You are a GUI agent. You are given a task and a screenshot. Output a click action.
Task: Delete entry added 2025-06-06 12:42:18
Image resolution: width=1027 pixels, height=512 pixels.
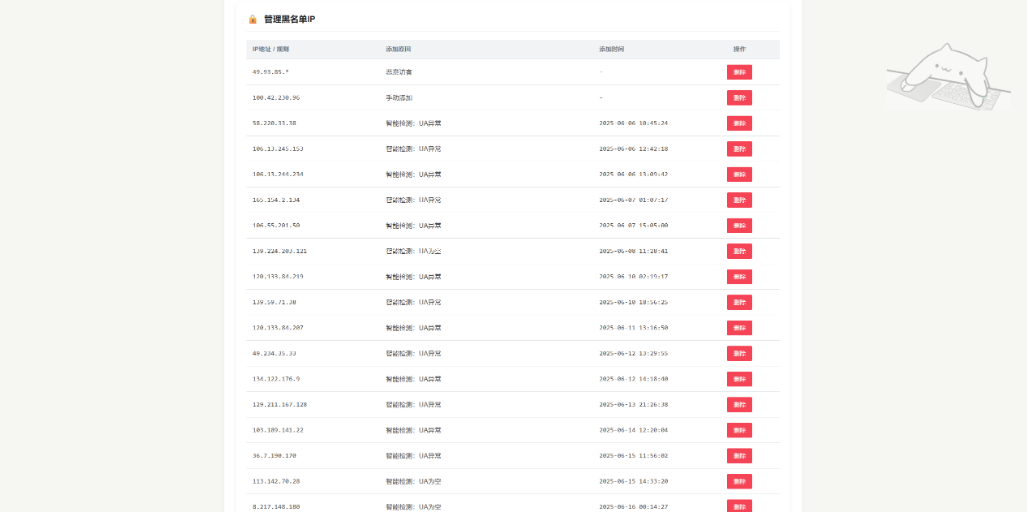tap(739, 149)
